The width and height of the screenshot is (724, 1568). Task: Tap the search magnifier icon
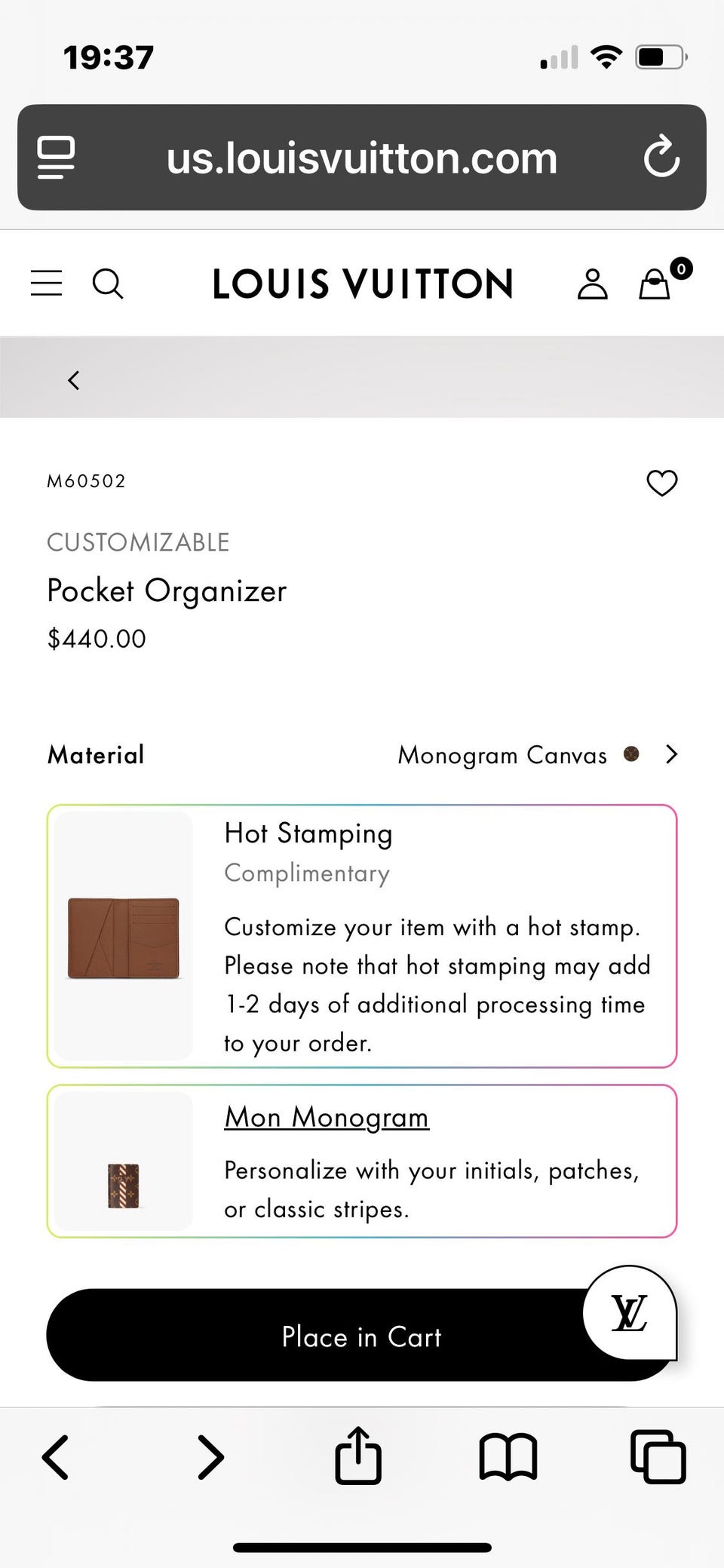pos(107,284)
